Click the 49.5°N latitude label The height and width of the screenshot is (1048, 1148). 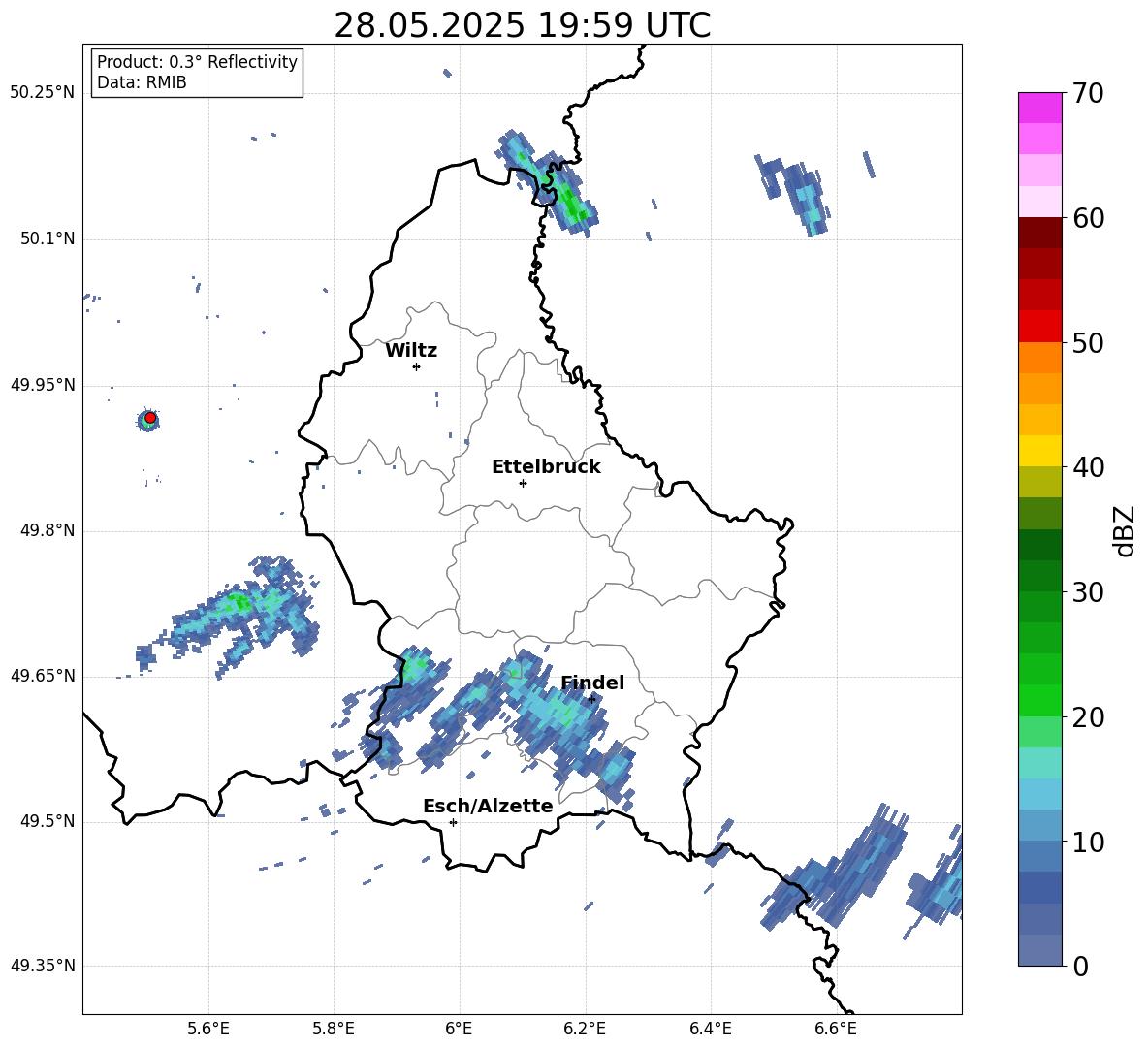(x=47, y=821)
